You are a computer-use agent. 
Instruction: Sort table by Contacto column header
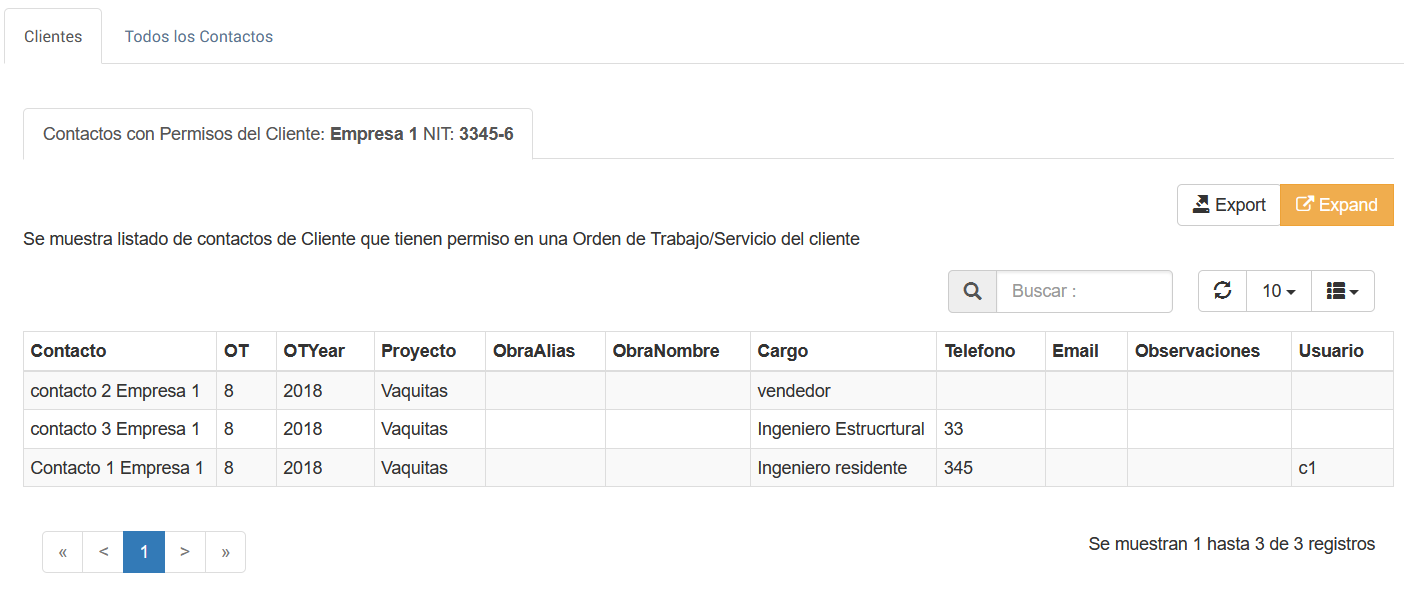pos(68,351)
